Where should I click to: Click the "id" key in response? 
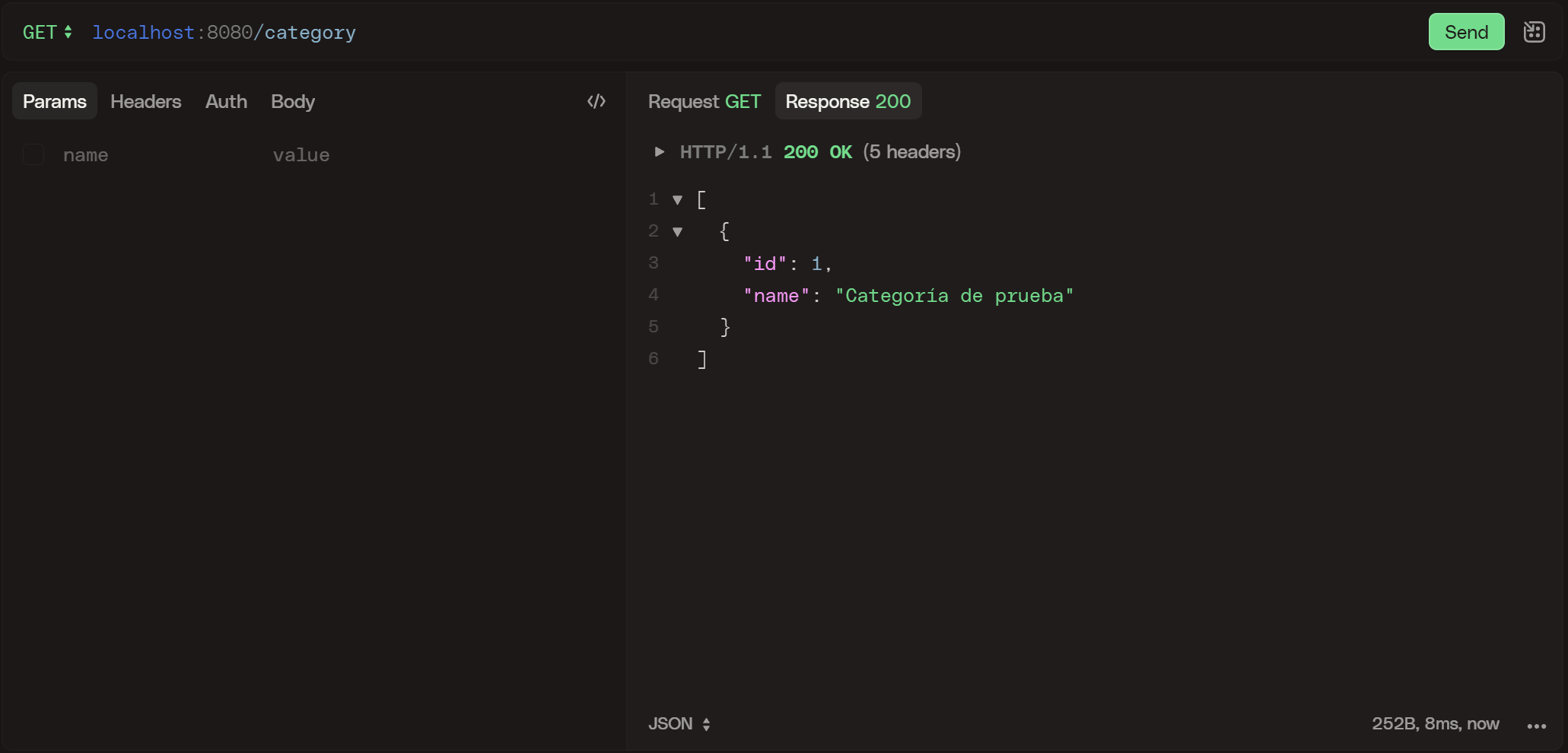click(765, 264)
